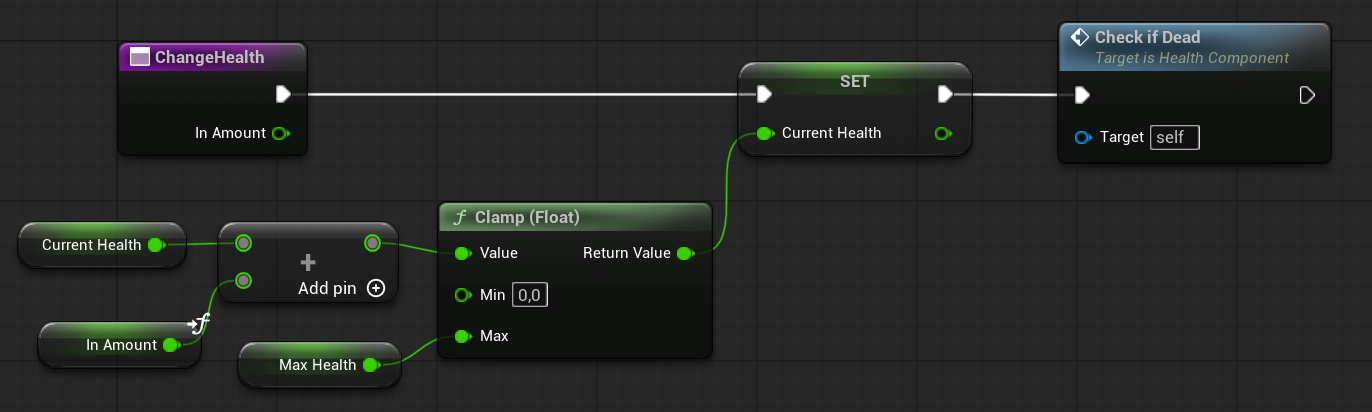1372x412 pixels.
Task: Click the ChangeHealth node execution output pin
Action: 283,94
